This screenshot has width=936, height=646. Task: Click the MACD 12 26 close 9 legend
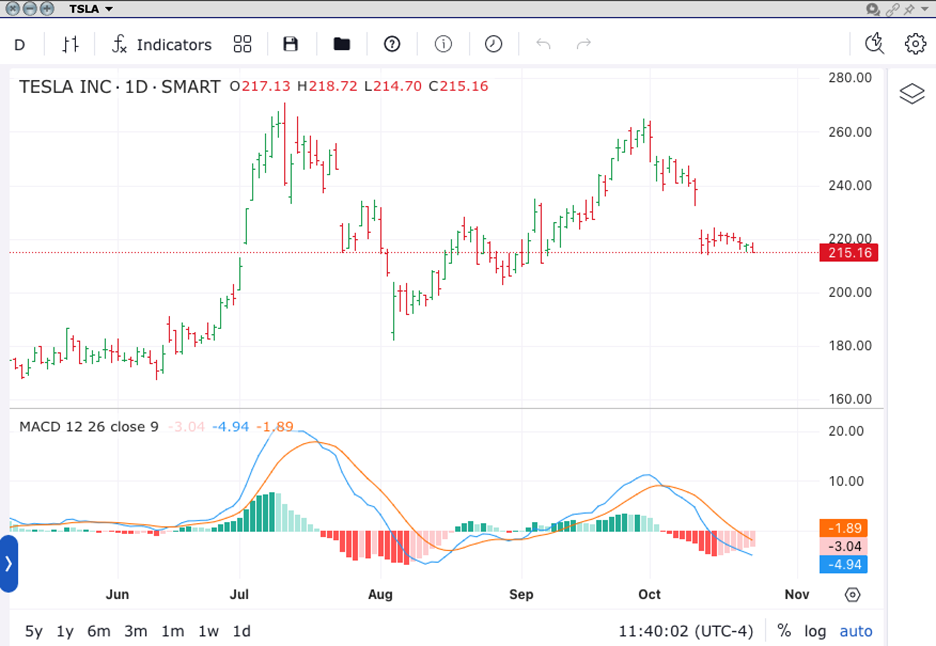coord(89,427)
